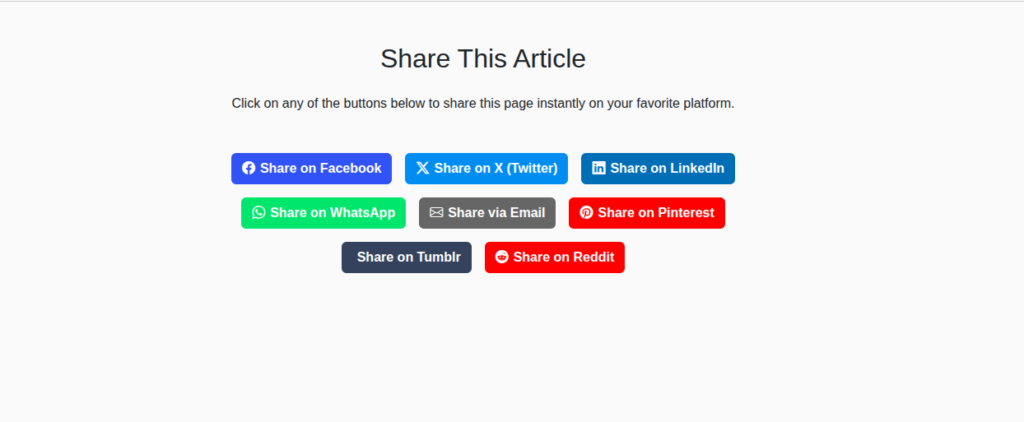The height and width of the screenshot is (422, 1024).
Task: Click the Share This Article heading
Action: pos(483,58)
